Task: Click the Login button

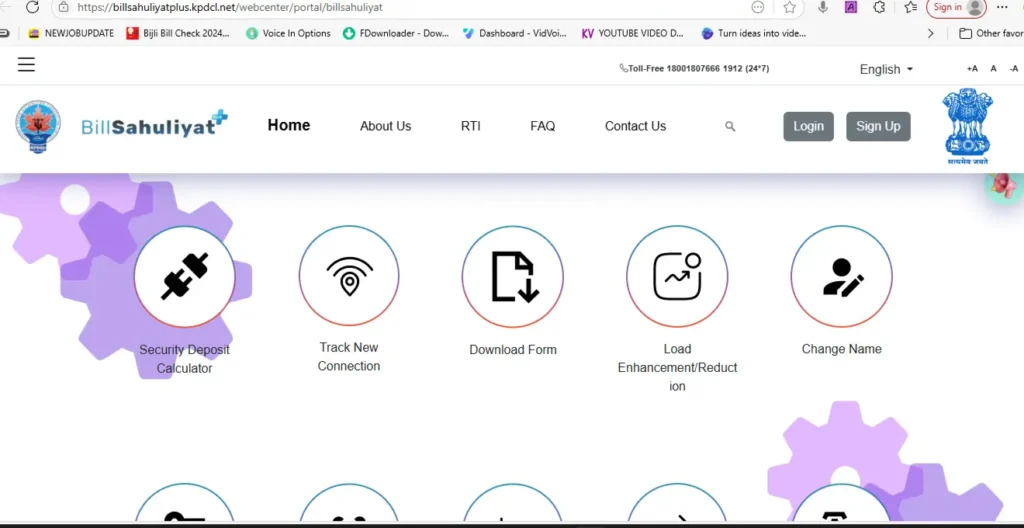Action: pyautogui.click(x=808, y=126)
